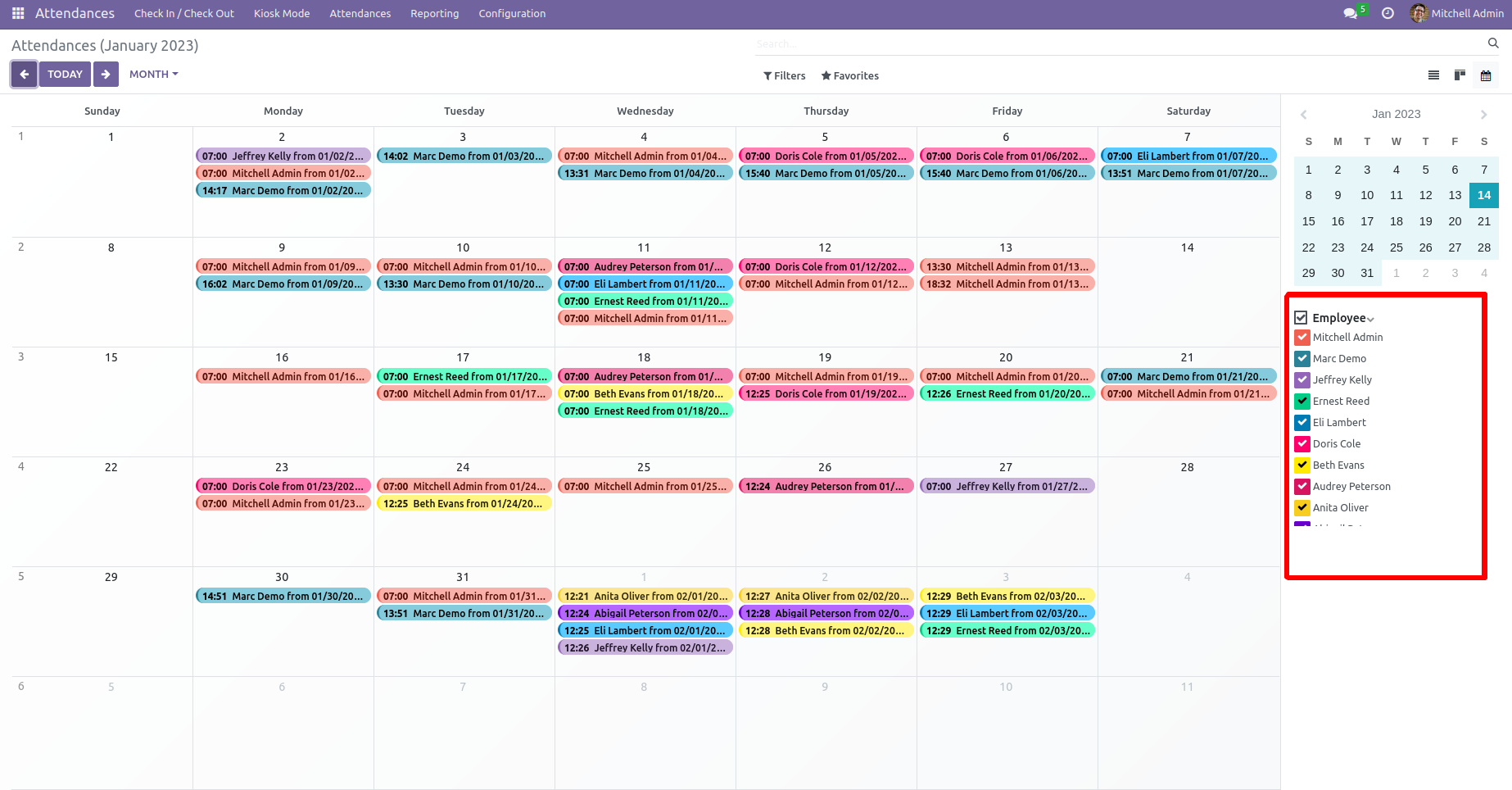Switch to list view icon
1512x790 pixels.
[1433, 75]
